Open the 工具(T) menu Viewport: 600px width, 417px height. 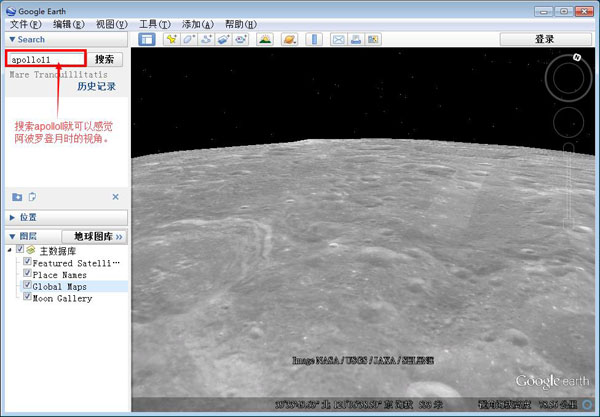click(154, 23)
